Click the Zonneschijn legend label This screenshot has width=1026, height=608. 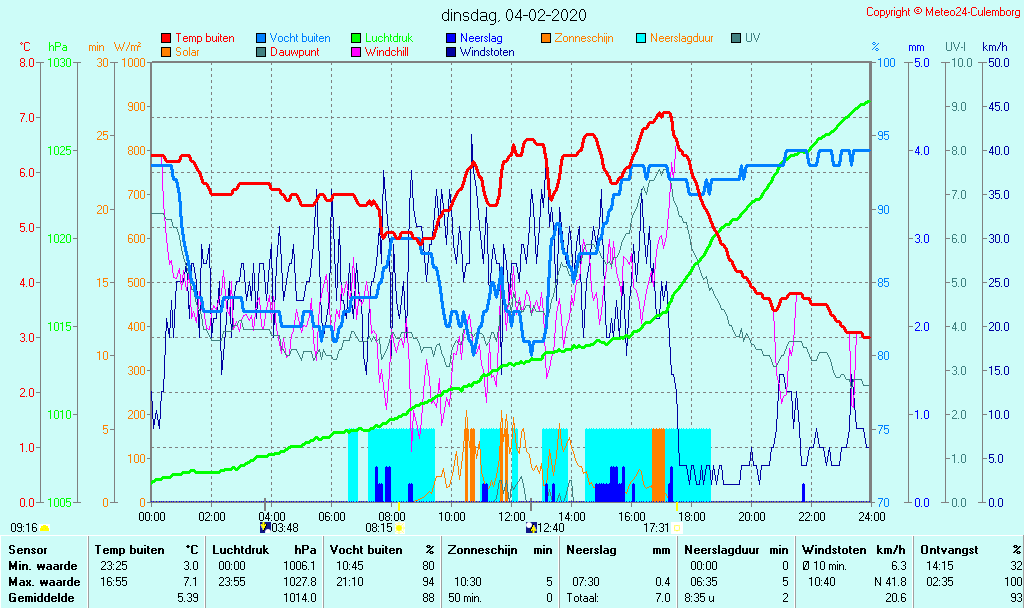(584, 38)
